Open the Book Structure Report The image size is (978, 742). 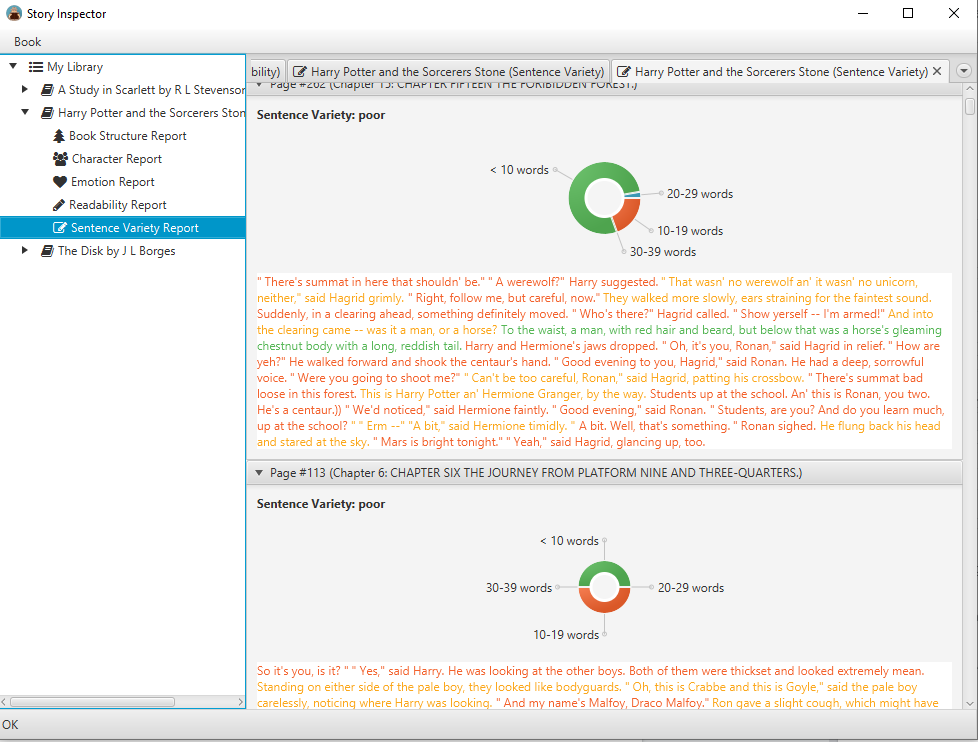point(128,136)
